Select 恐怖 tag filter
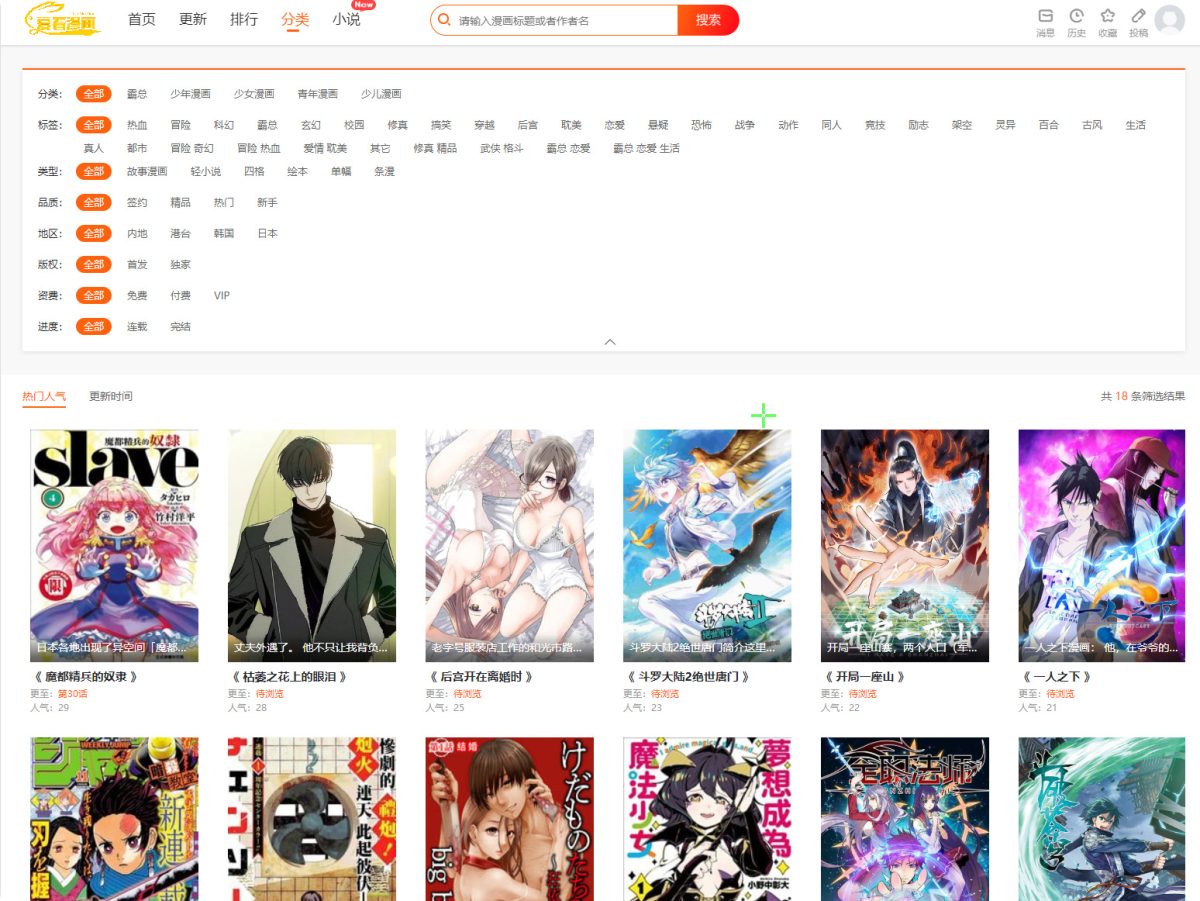Screen dimensions: 1200x901 click(x=701, y=125)
